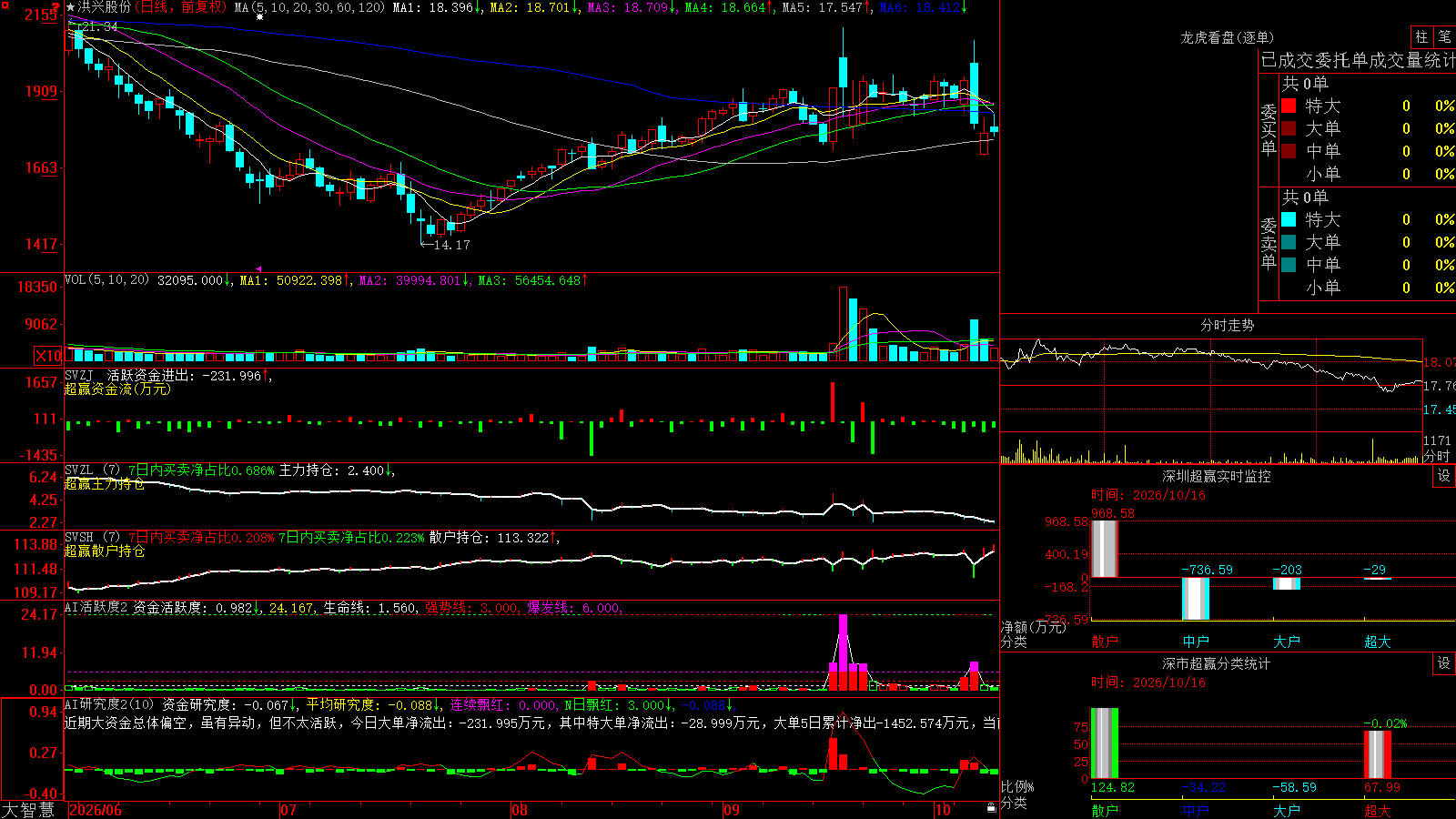Click the 超赢资金流(万元) label

117,389
